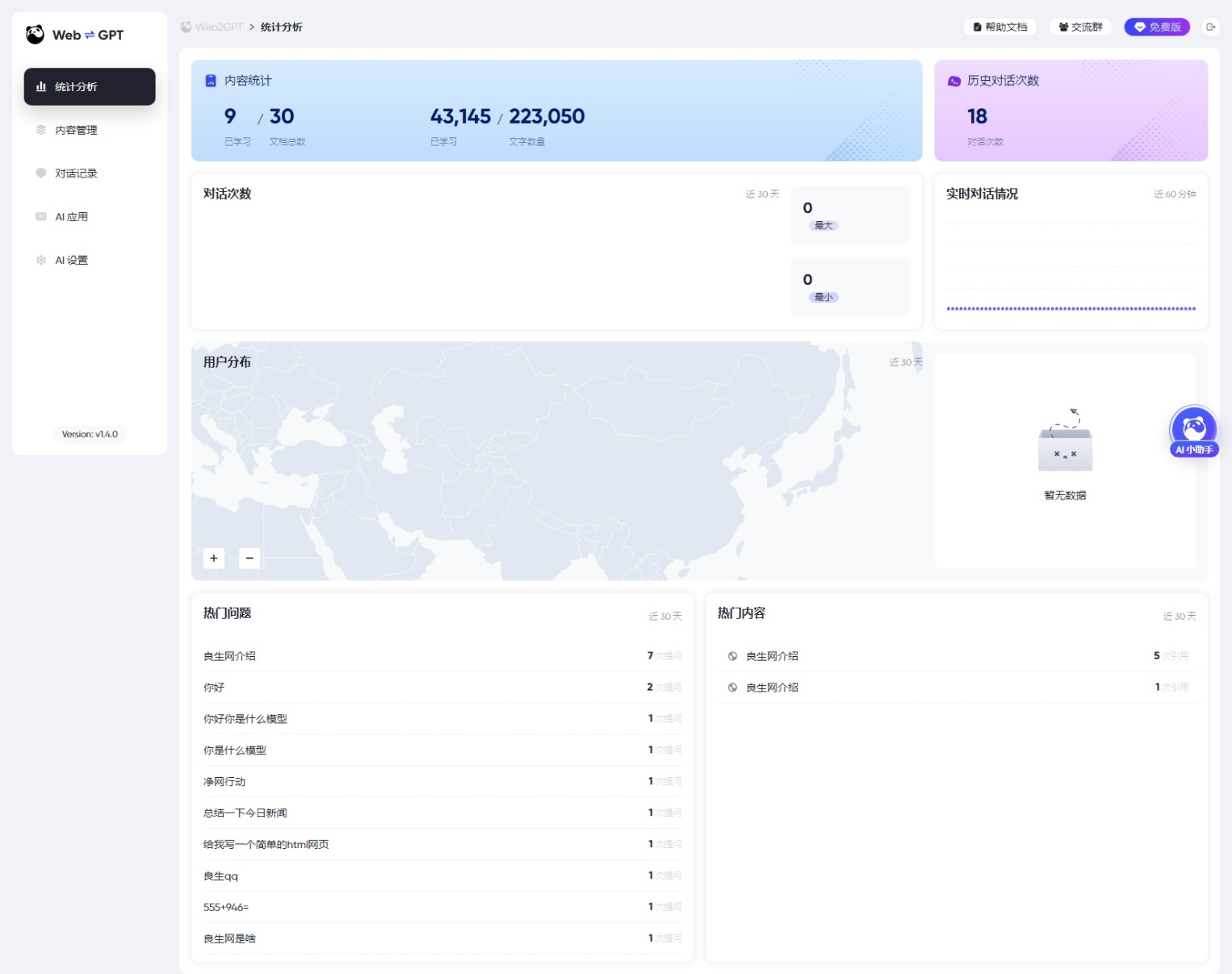
Task: Click the second 良生网介绍 hot content entry
Action: pyautogui.click(x=772, y=688)
